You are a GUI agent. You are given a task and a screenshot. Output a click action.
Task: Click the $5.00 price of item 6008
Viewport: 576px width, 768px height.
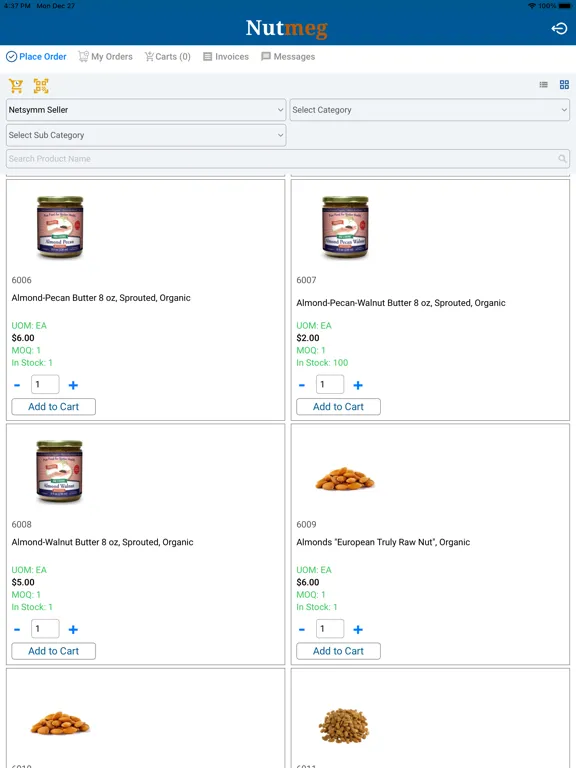pos(23,582)
